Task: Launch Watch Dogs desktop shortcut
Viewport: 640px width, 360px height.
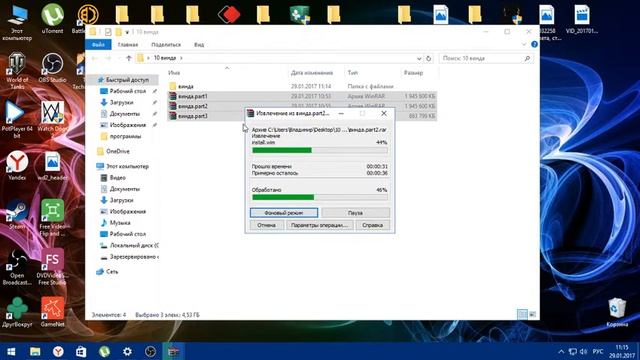Action: [52, 117]
